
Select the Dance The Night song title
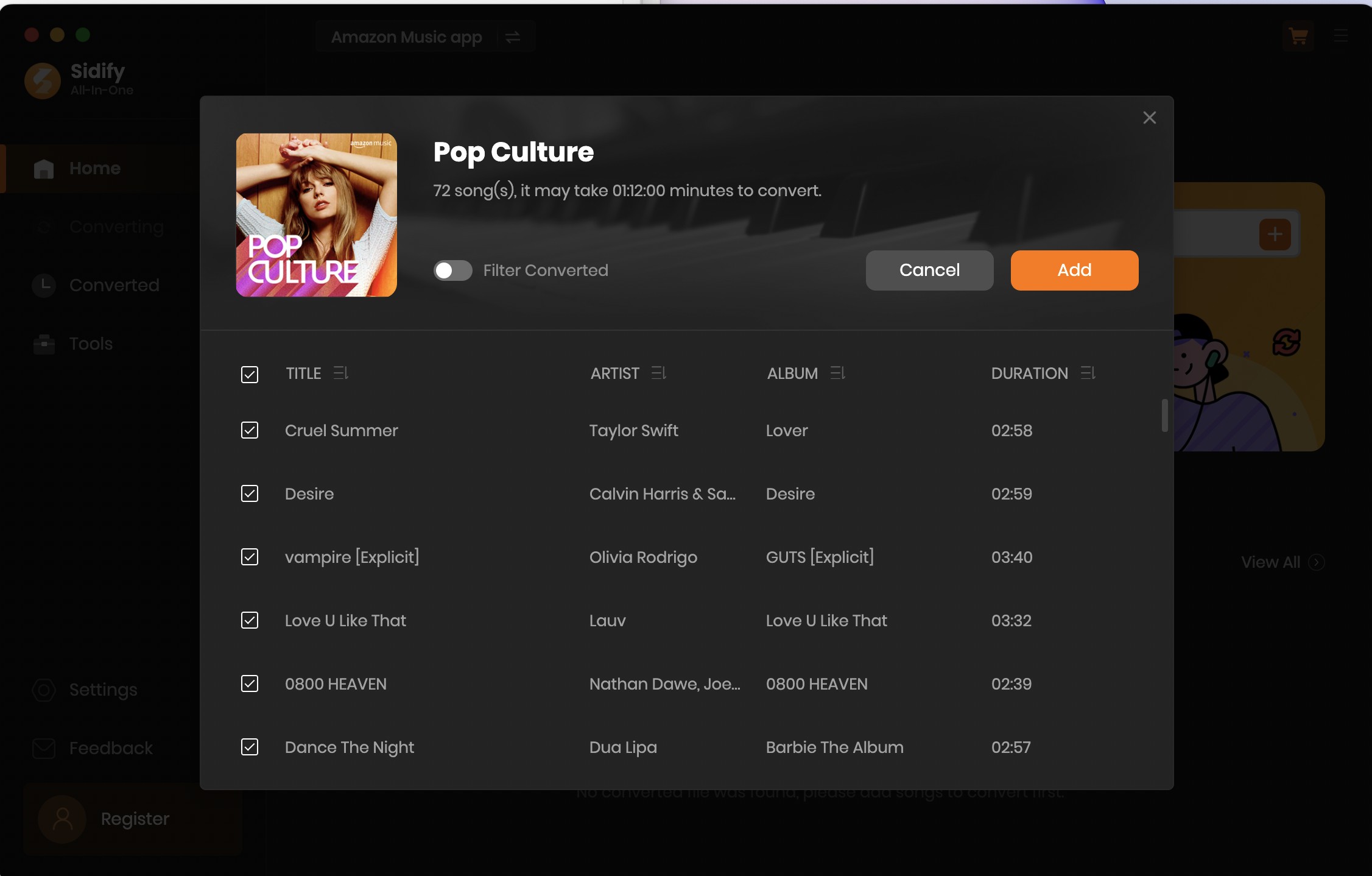pos(350,747)
